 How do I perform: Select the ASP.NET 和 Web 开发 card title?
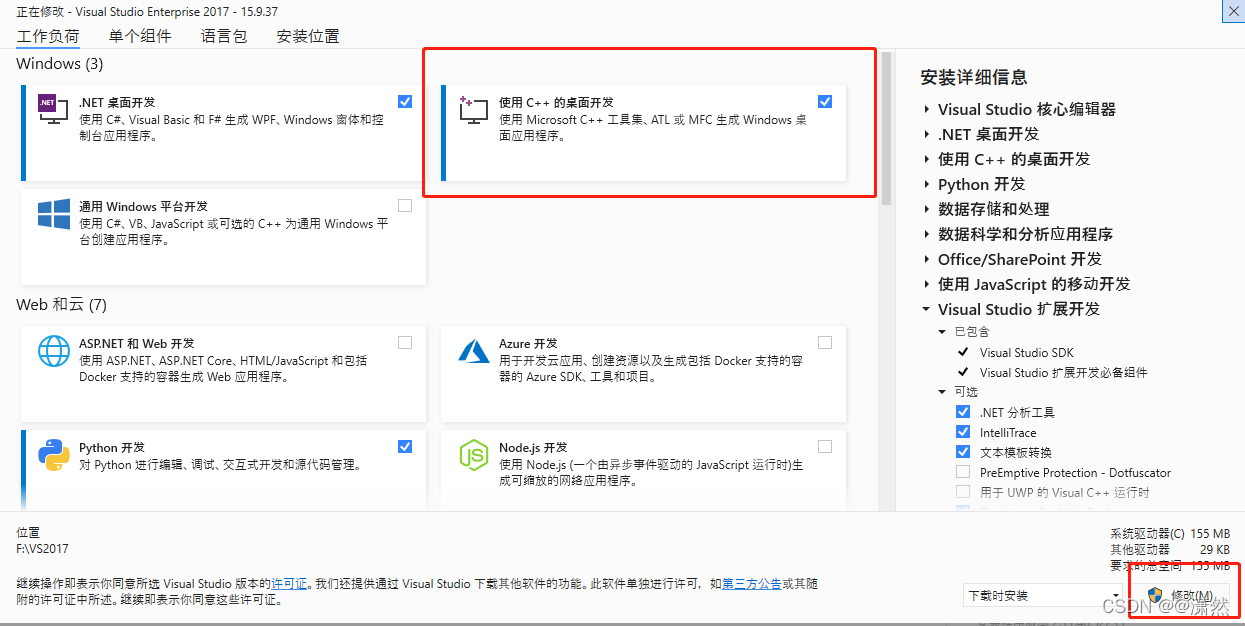click(137, 343)
